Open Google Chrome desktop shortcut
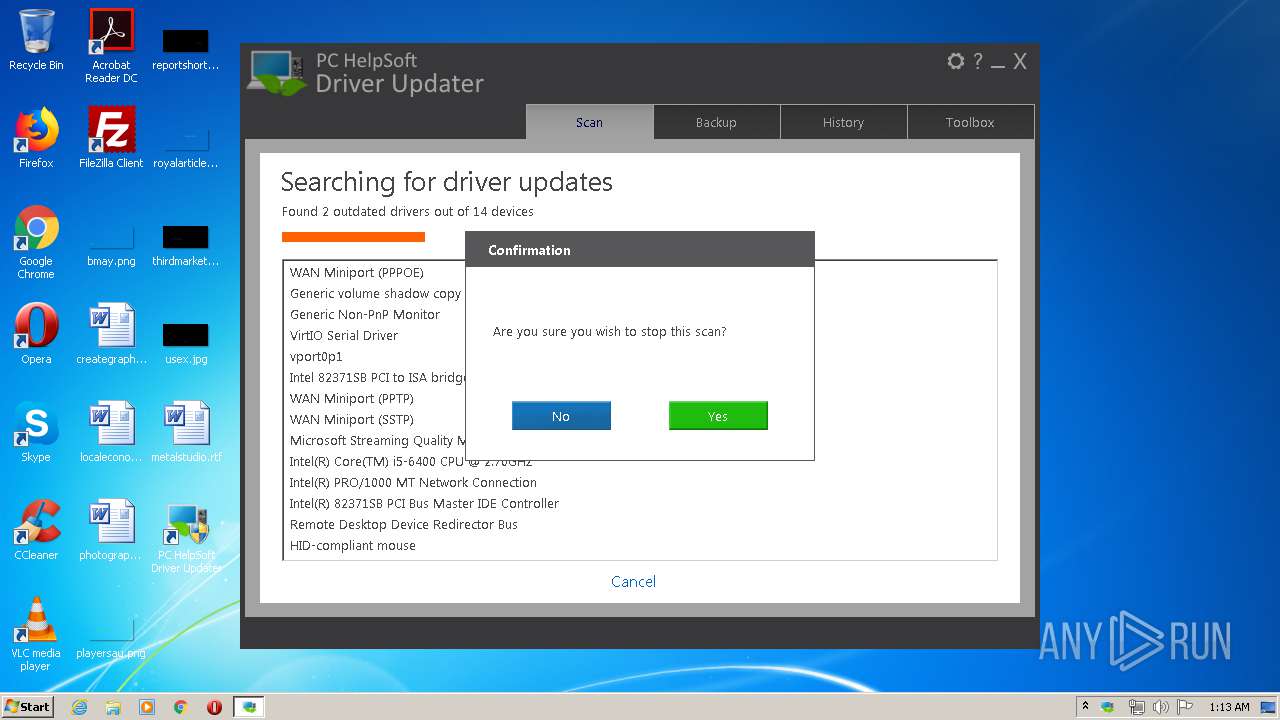Image resolution: width=1280 pixels, height=720 pixels. coord(36,242)
